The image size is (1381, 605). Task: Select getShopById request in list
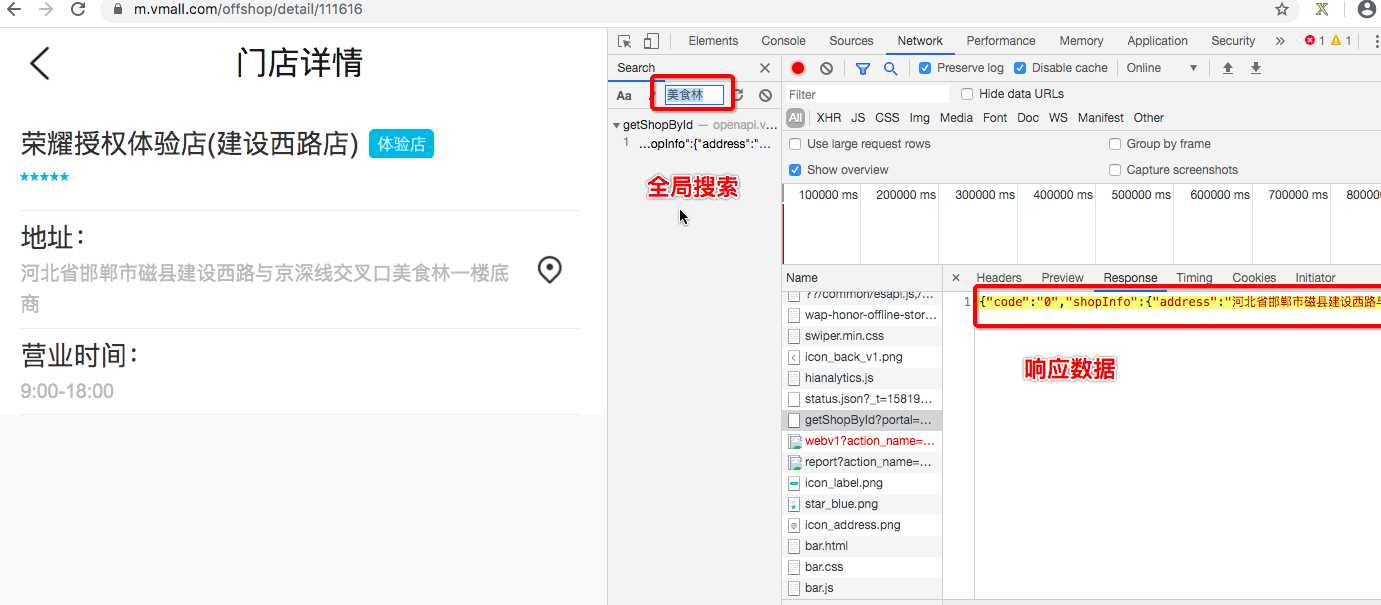(862, 420)
